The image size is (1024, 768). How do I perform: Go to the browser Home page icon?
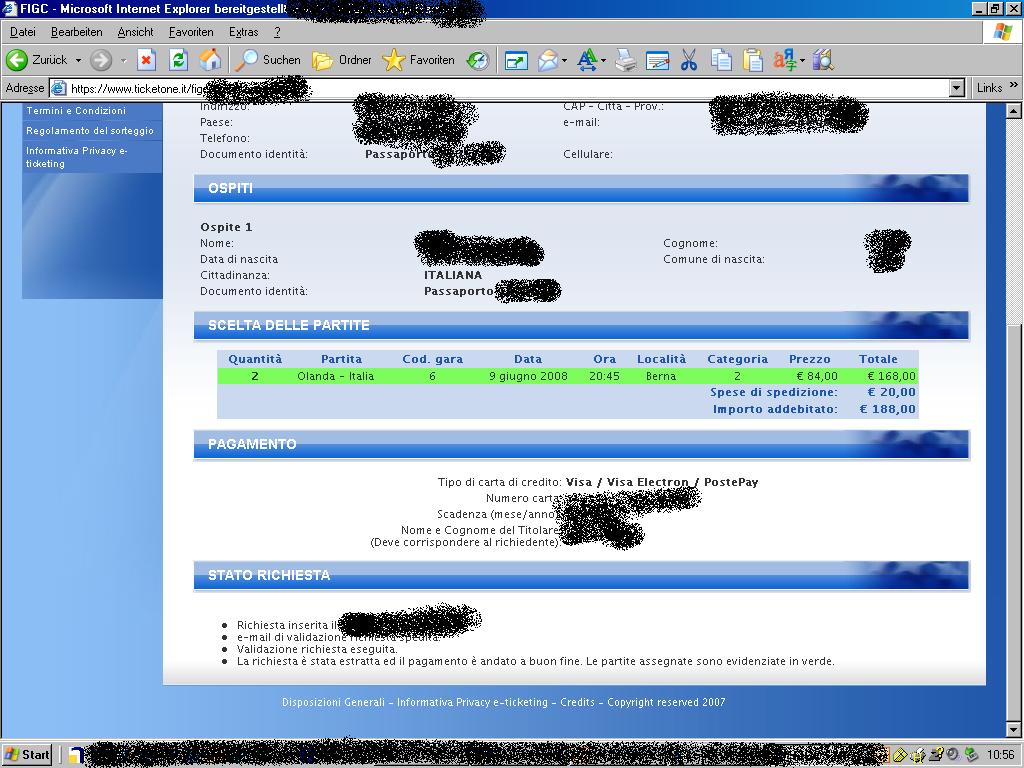pos(210,60)
